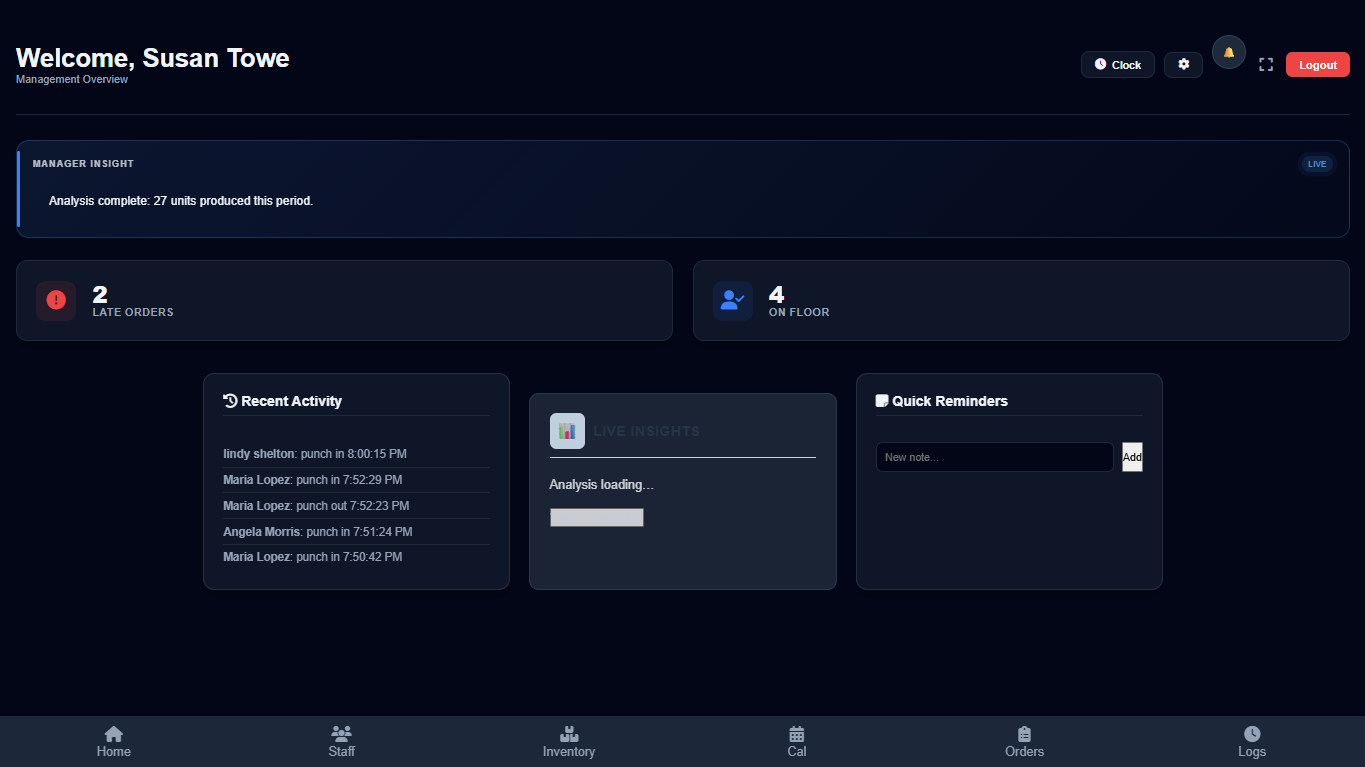Add a new reminder note
The width and height of the screenshot is (1365, 767).
tap(1131, 457)
